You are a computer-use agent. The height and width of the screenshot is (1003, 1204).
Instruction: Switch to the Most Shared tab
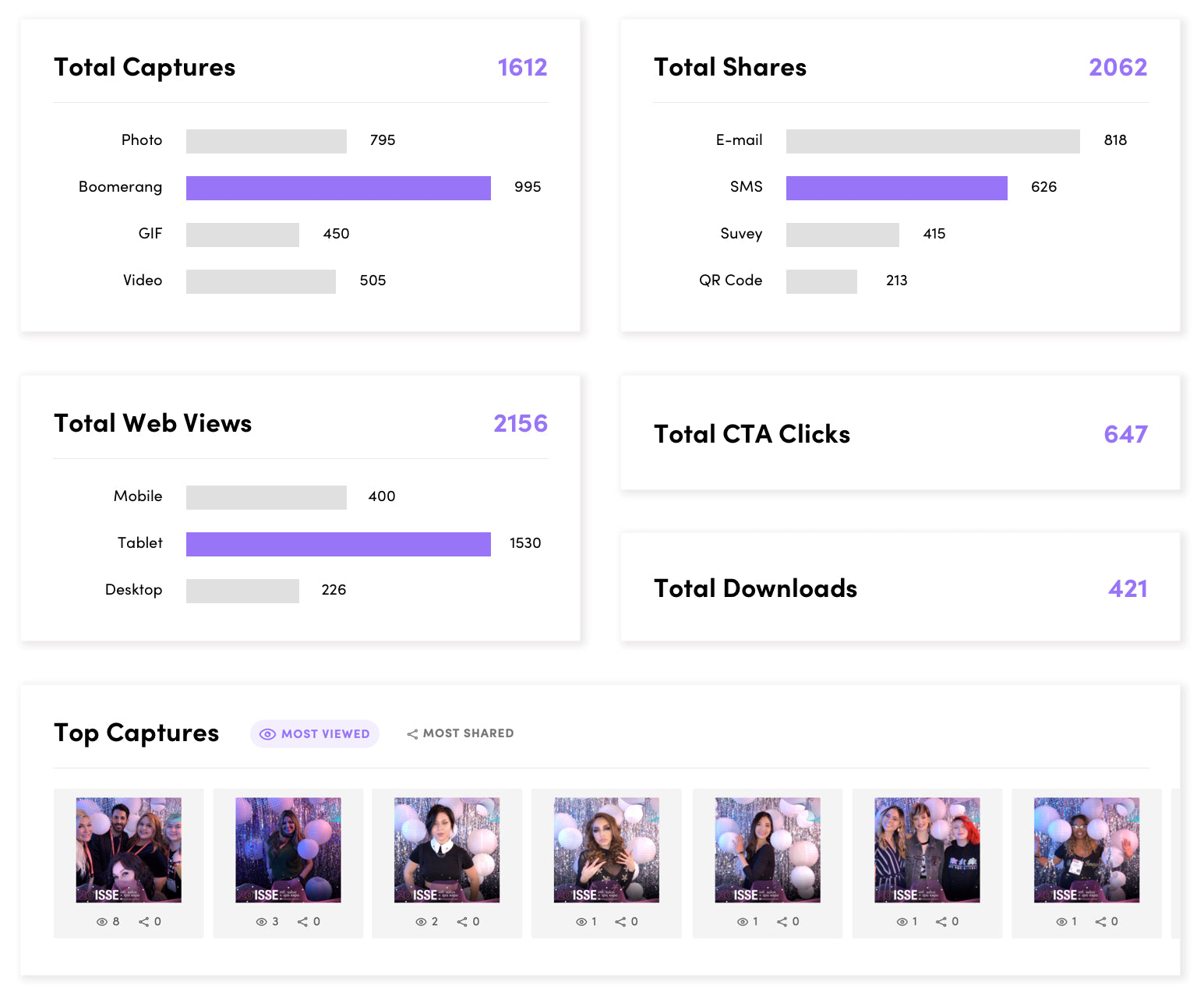[460, 733]
